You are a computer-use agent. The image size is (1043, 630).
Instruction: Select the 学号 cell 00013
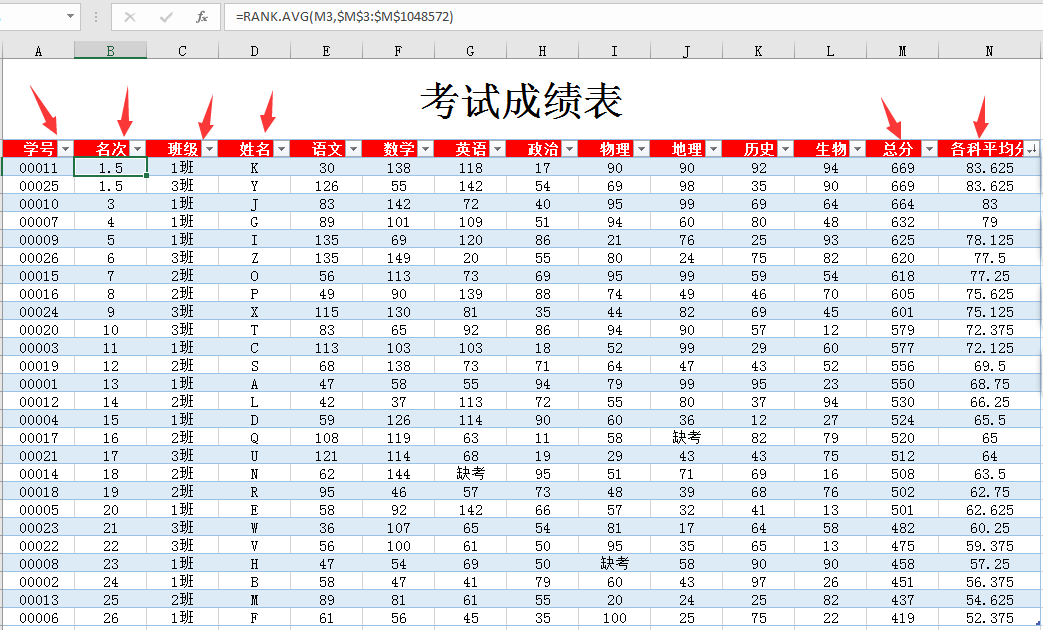tap(38, 599)
